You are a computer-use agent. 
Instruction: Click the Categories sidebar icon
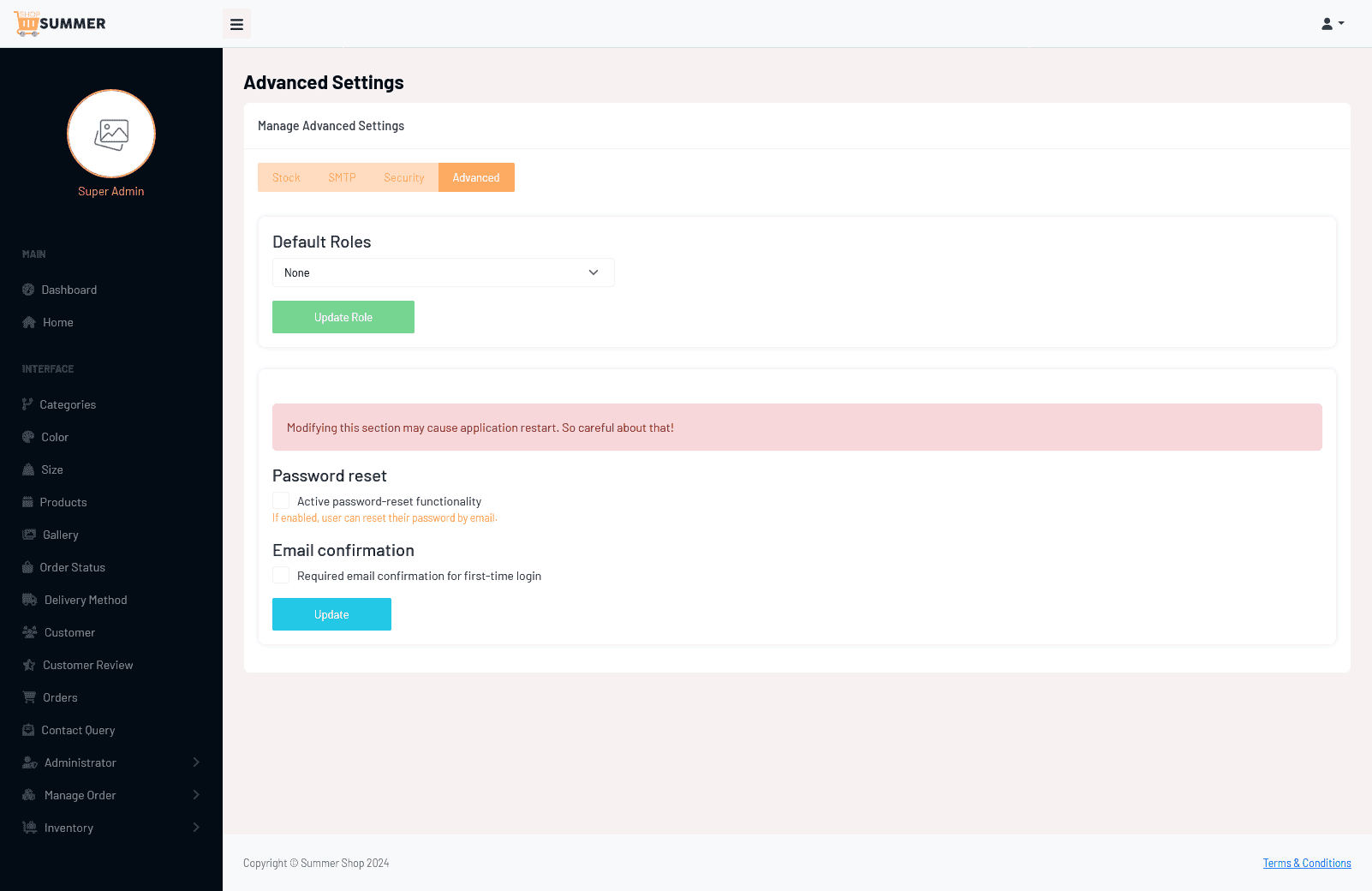point(27,404)
